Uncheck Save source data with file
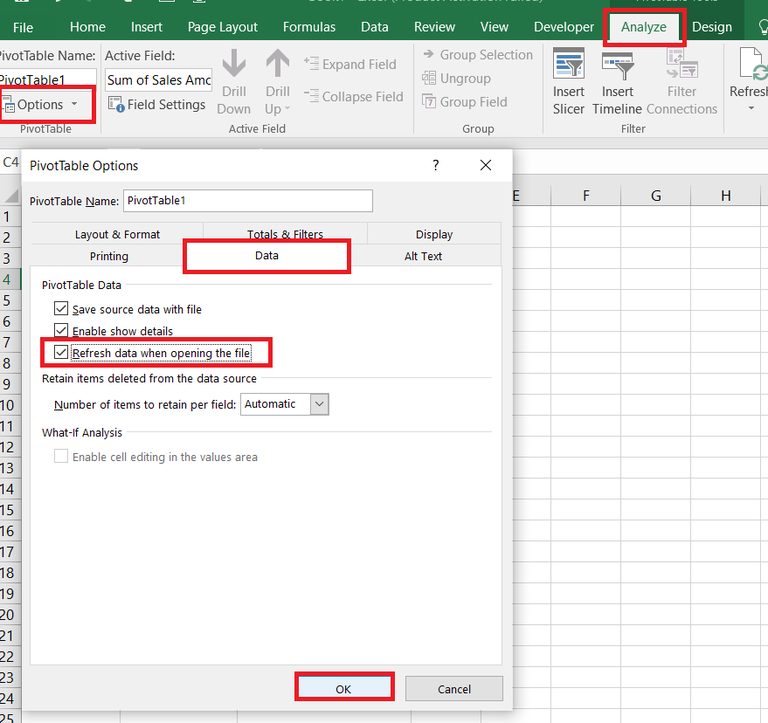The image size is (768, 723). (x=62, y=310)
